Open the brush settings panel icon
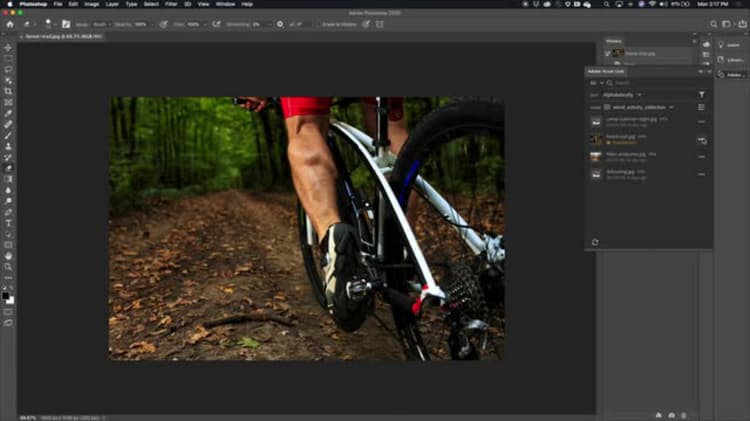 pyautogui.click(x=66, y=24)
